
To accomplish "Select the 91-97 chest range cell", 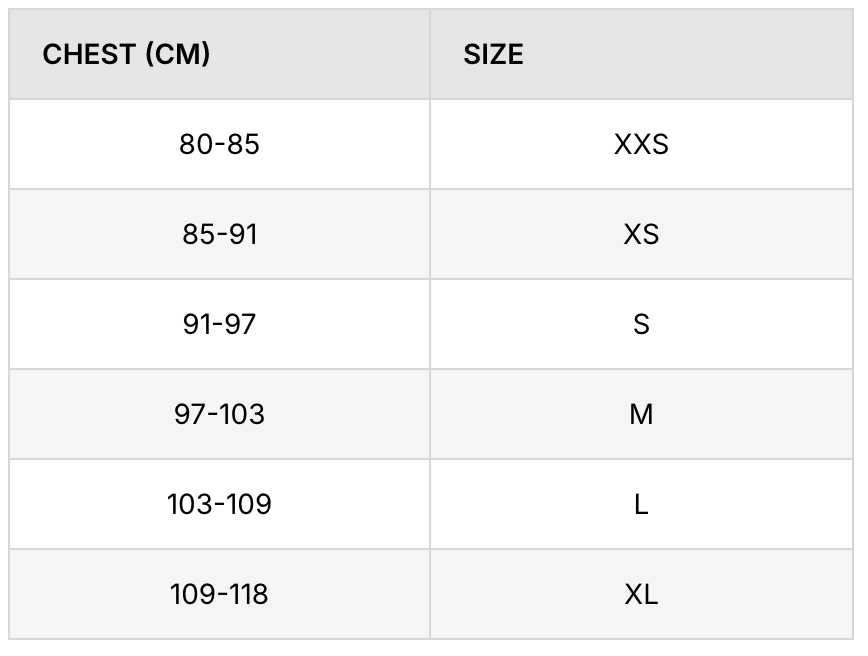I will [219, 325].
